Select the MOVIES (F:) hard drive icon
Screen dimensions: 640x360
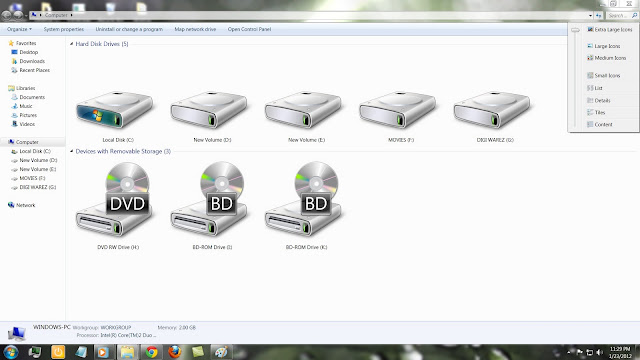pyautogui.click(x=398, y=109)
